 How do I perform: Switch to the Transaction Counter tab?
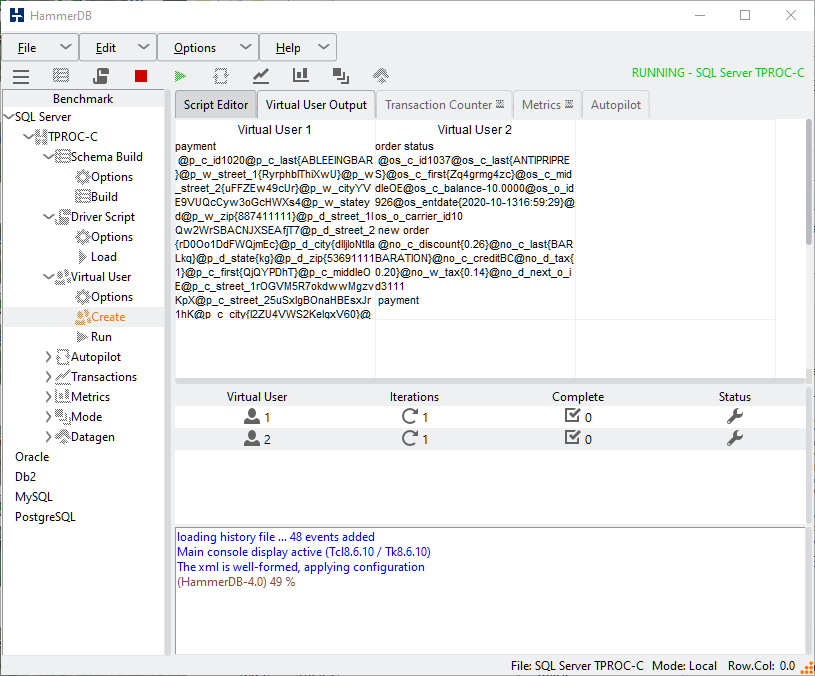point(444,105)
